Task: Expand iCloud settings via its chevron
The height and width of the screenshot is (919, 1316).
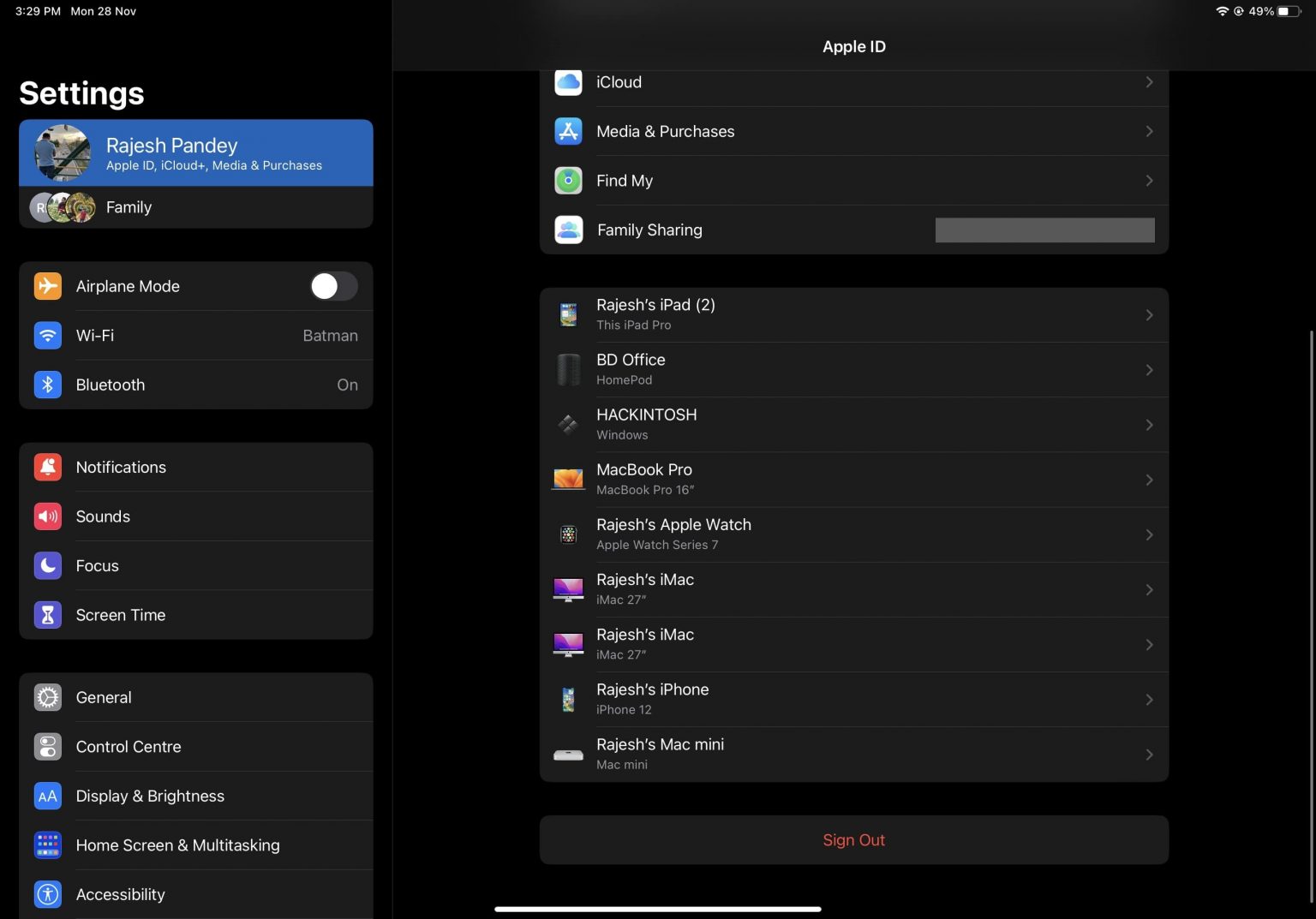Action: click(1149, 82)
